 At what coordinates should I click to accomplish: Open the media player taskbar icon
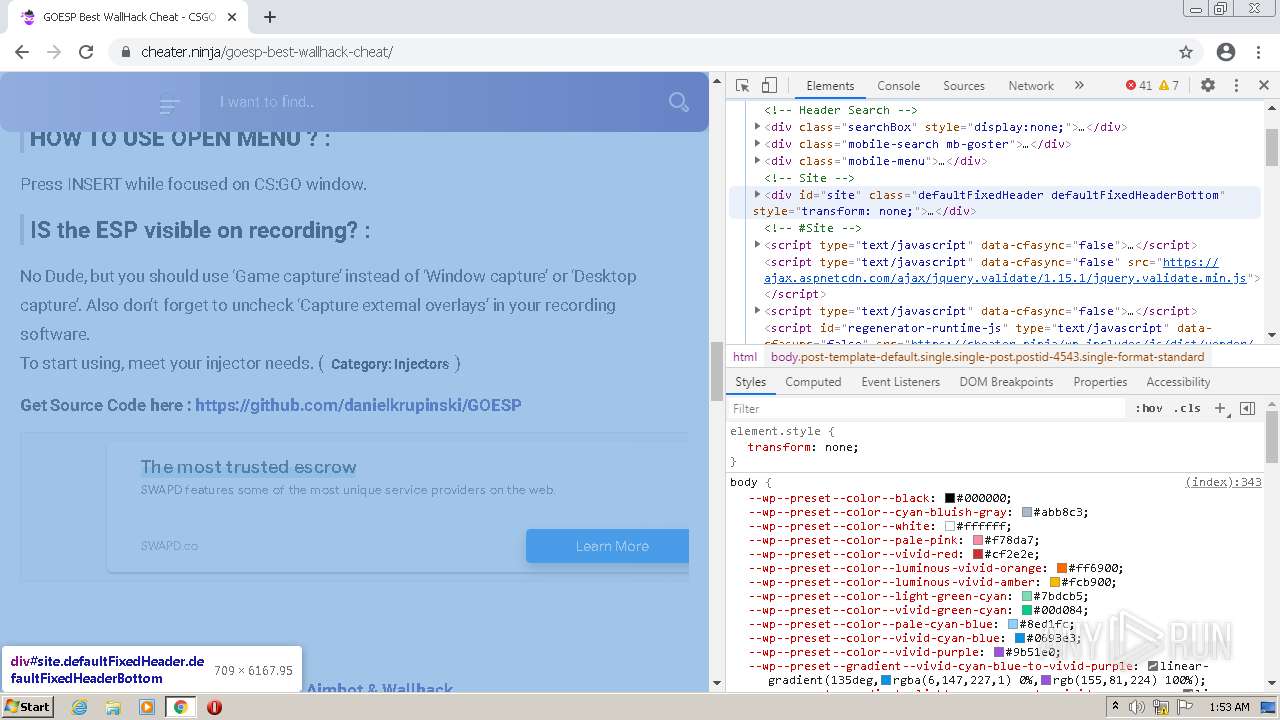[x=147, y=707]
